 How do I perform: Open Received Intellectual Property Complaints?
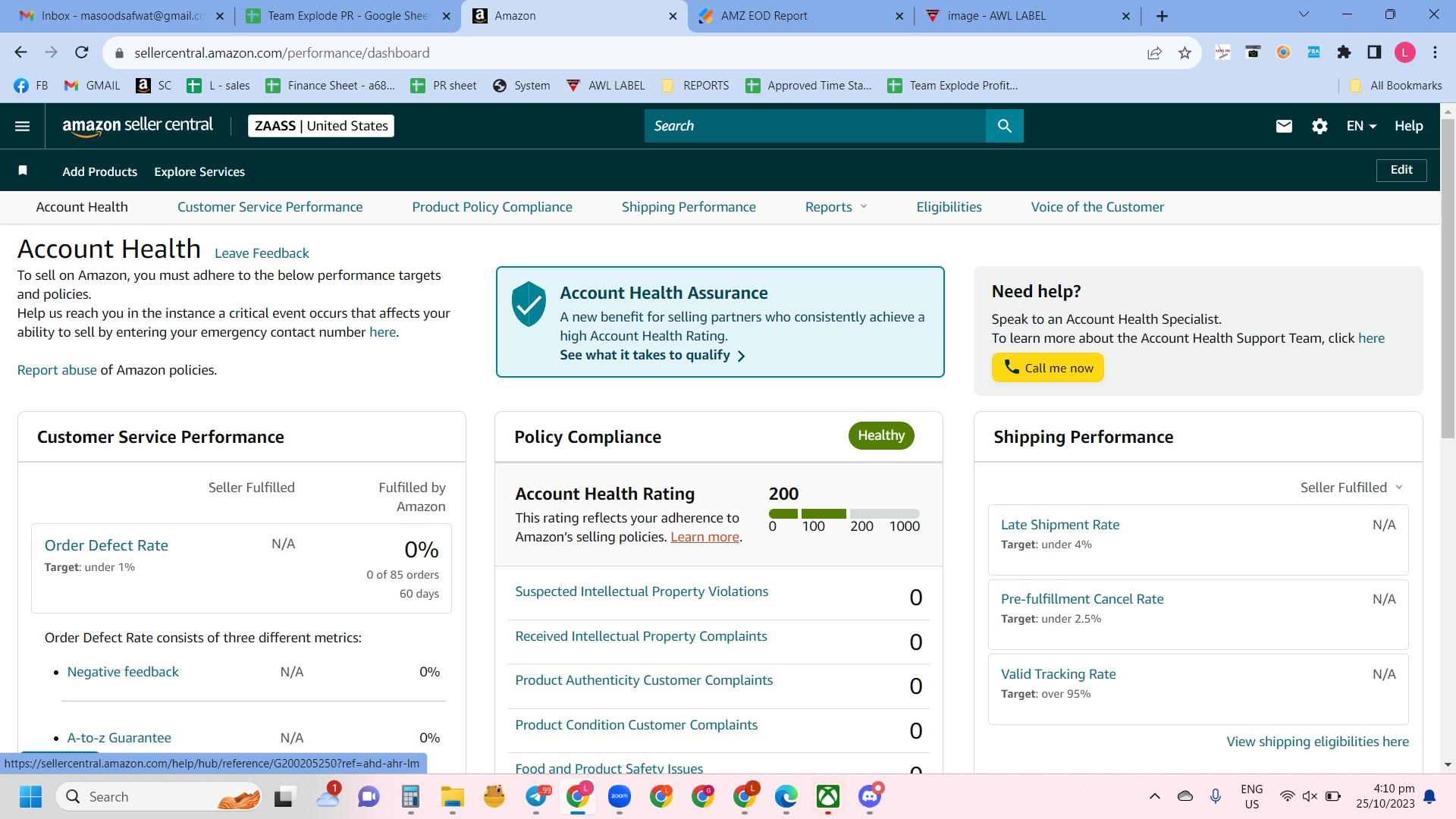tap(641, 636)
